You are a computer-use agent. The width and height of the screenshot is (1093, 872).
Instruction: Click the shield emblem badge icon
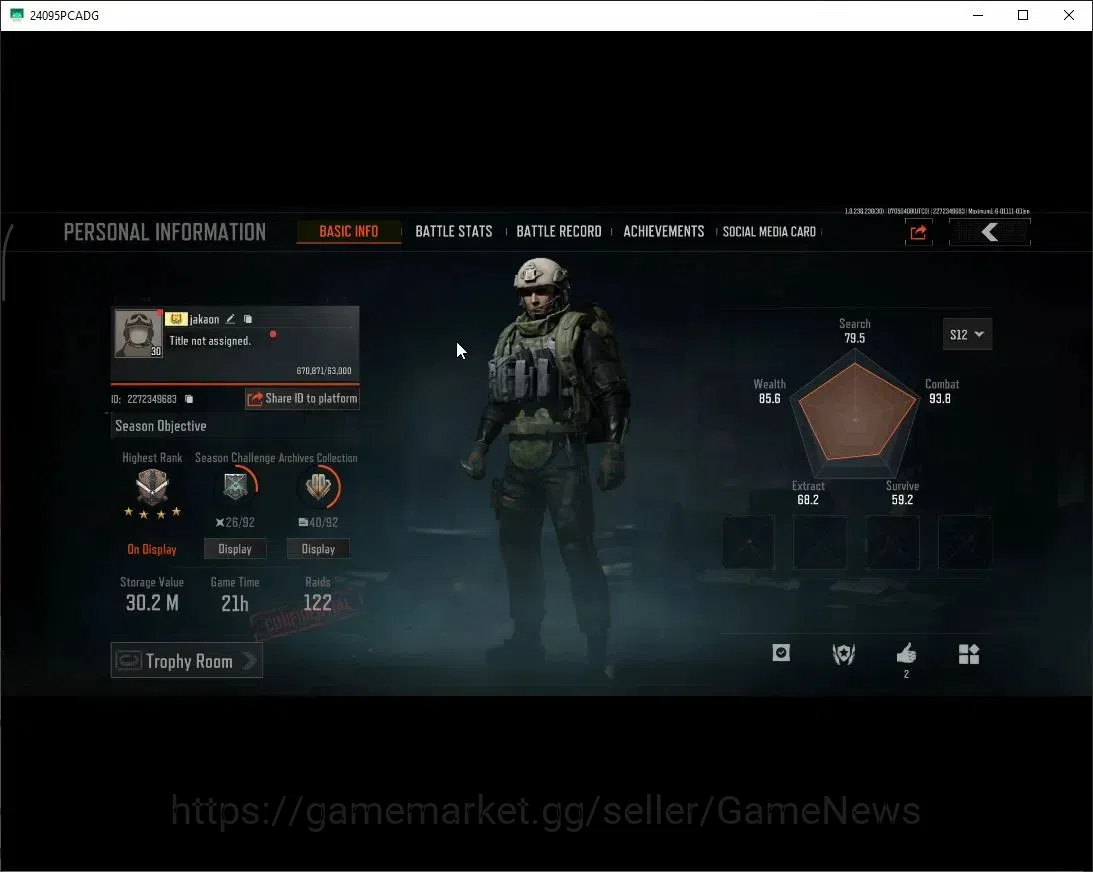click(843, 654)
